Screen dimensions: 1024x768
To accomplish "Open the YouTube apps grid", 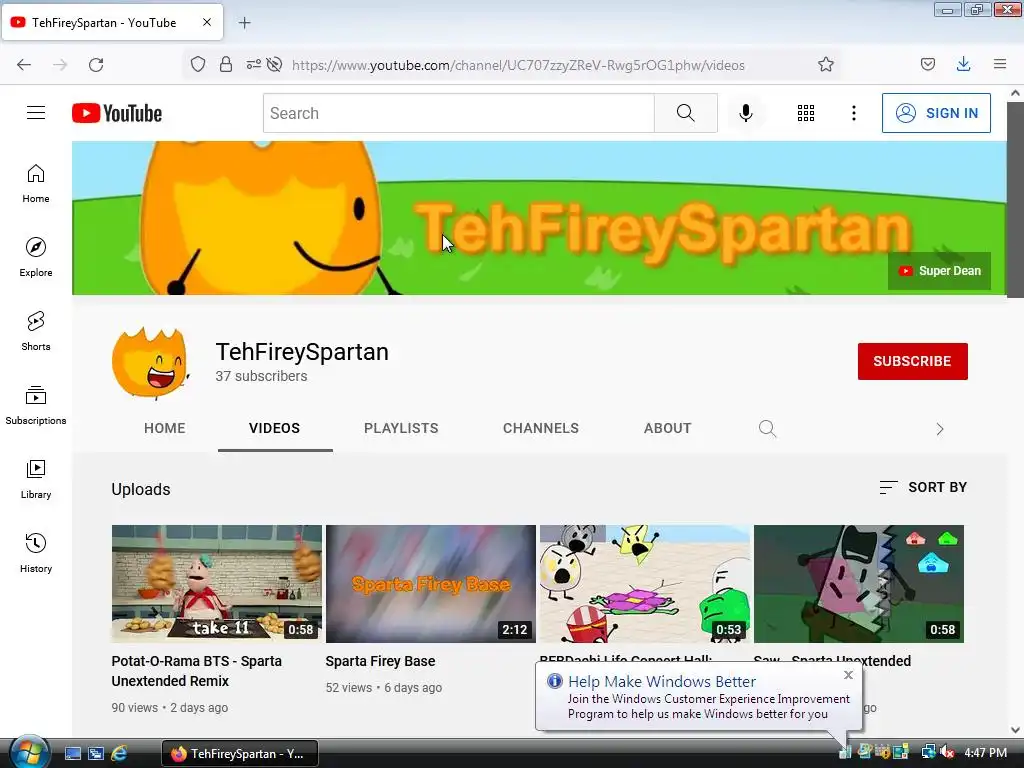I will (806, 113).
